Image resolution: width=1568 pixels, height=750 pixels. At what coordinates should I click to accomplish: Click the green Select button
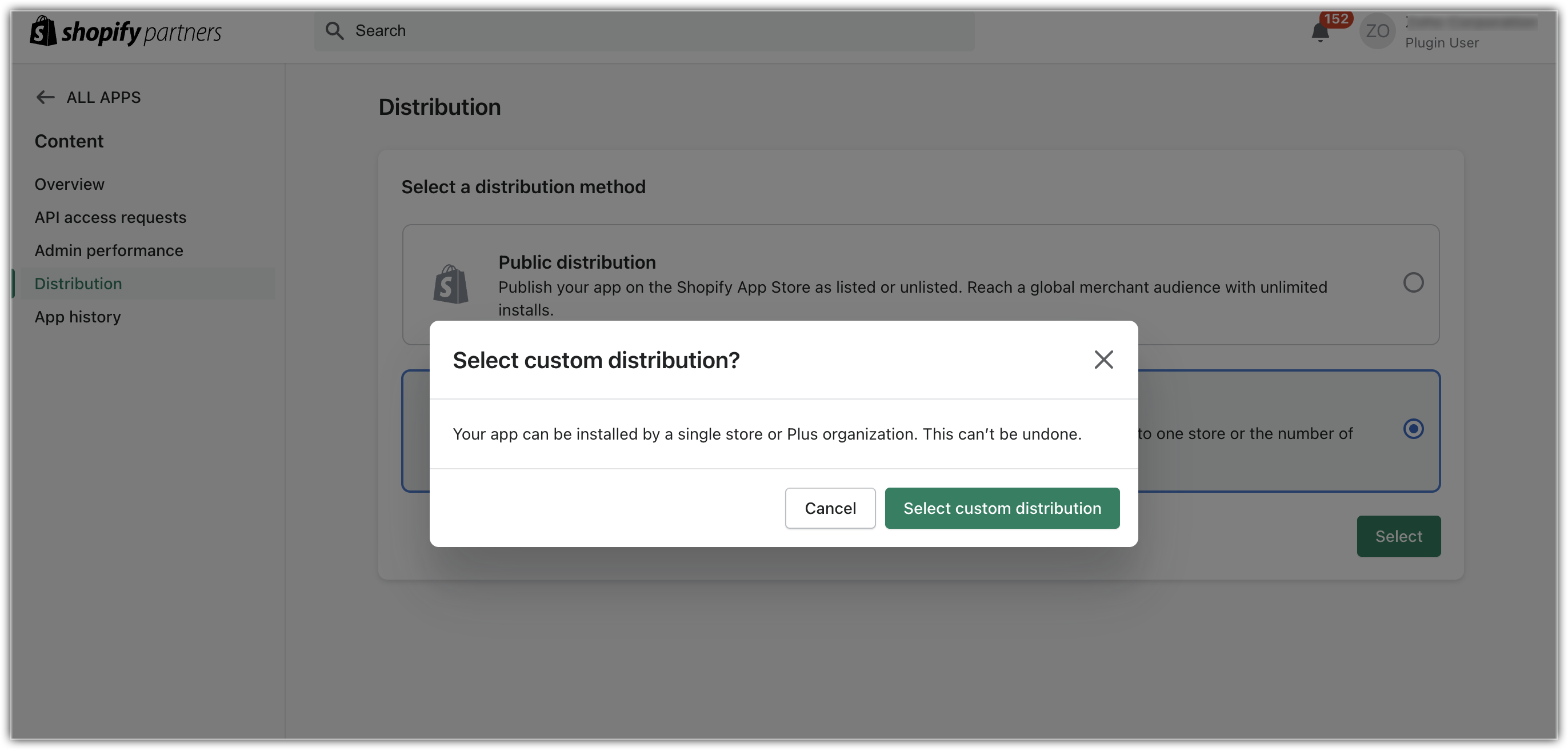pyautogui.click(x=1398, y=536)
